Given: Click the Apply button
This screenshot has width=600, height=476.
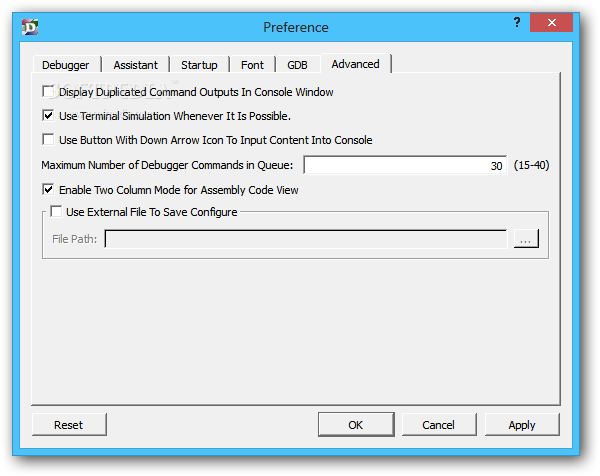Looking at the screenshot, I should click(x=522, y=425).
